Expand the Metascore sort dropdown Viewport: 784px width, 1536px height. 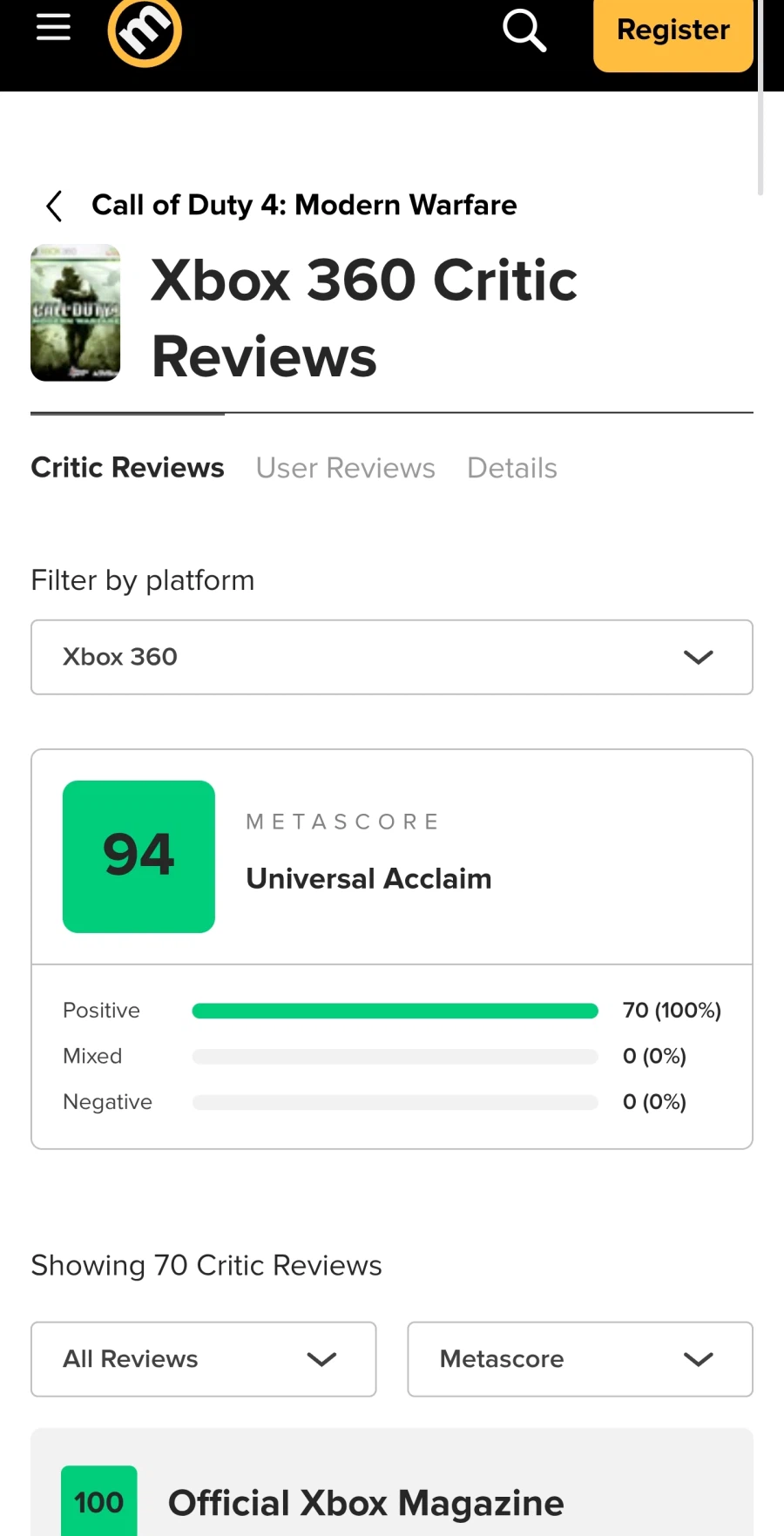click(579, 1359)
